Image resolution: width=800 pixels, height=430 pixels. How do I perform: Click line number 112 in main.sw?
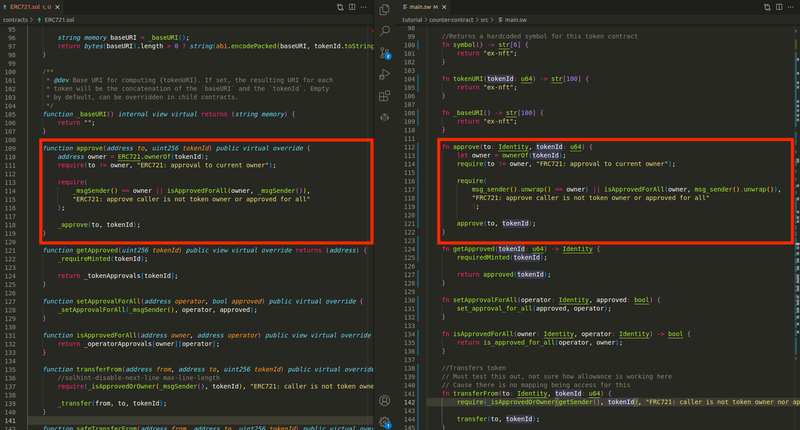[410, 147]
